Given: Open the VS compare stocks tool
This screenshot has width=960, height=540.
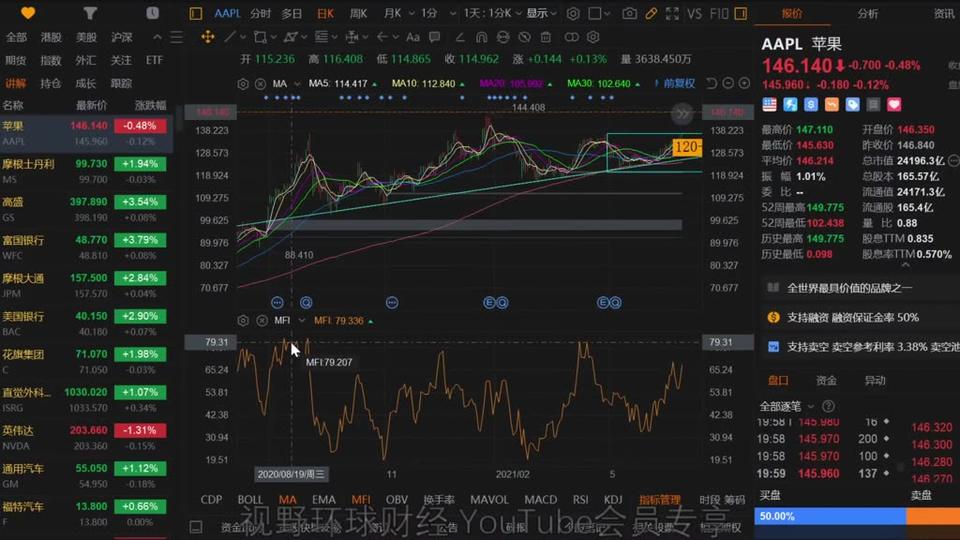Looking at the screenshot, I should click(x=694, y=13).
